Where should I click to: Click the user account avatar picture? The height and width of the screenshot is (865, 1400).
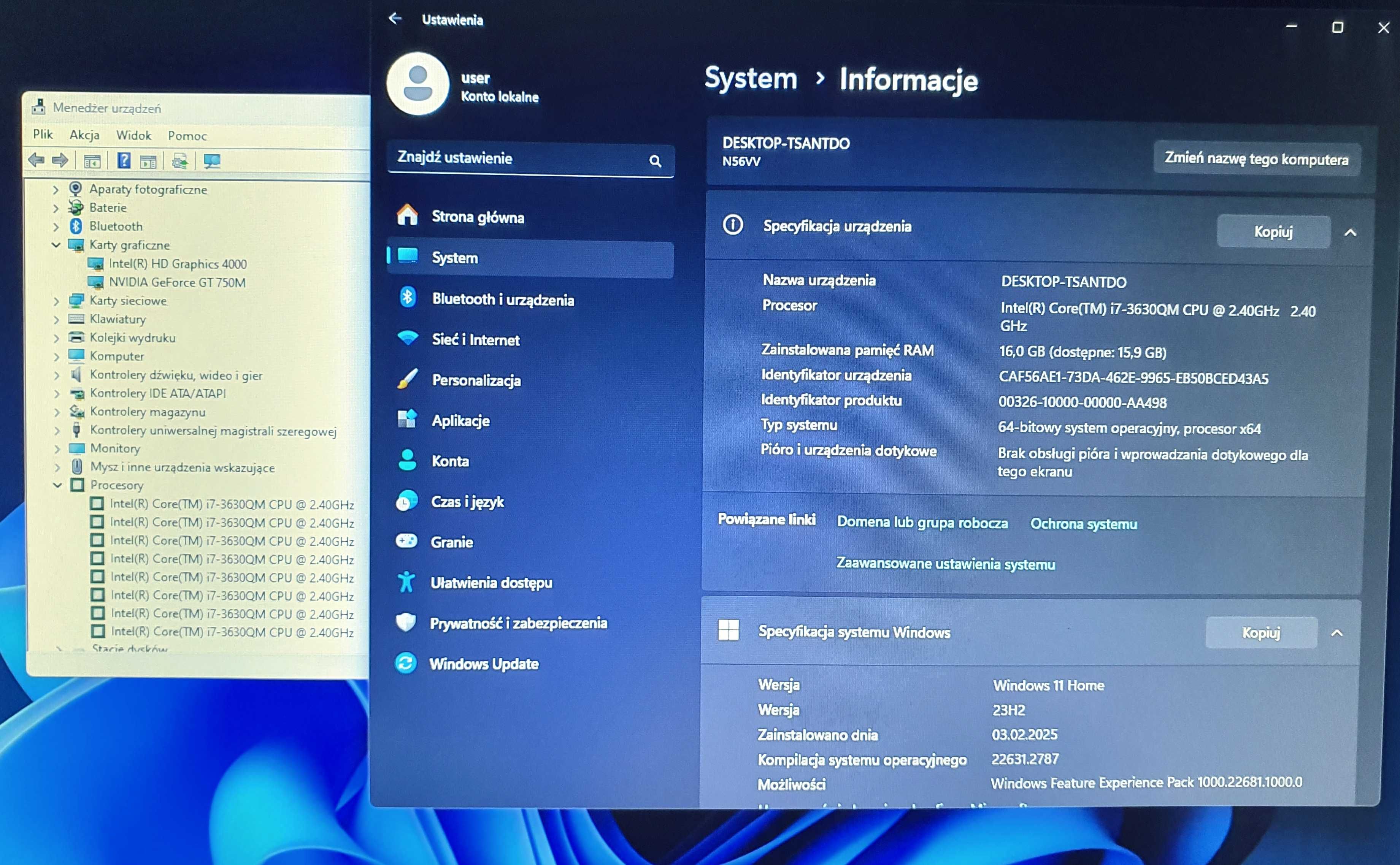pos(418,84)
